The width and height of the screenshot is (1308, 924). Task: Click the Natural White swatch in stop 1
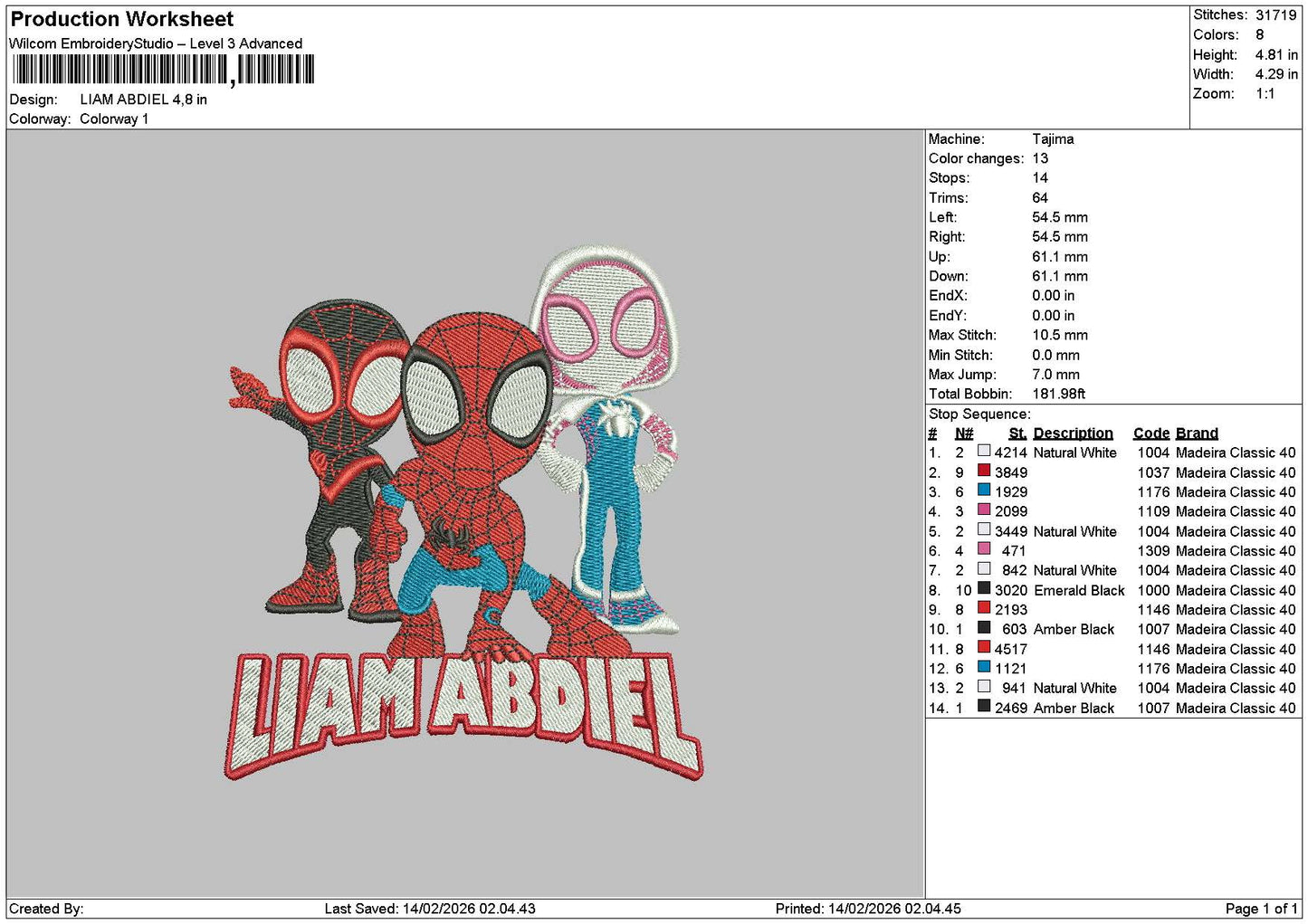pos(984,451)
